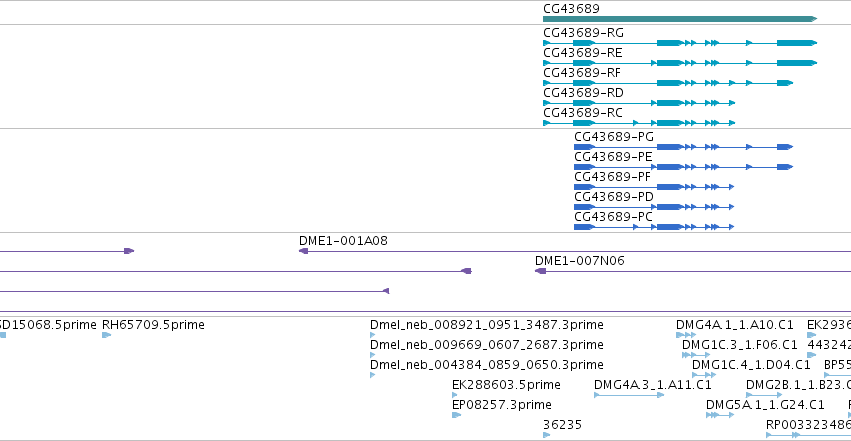Select the CG43689-PG coding sequence glyph
Screen dimensions: 851x441
tap(683, 147)
